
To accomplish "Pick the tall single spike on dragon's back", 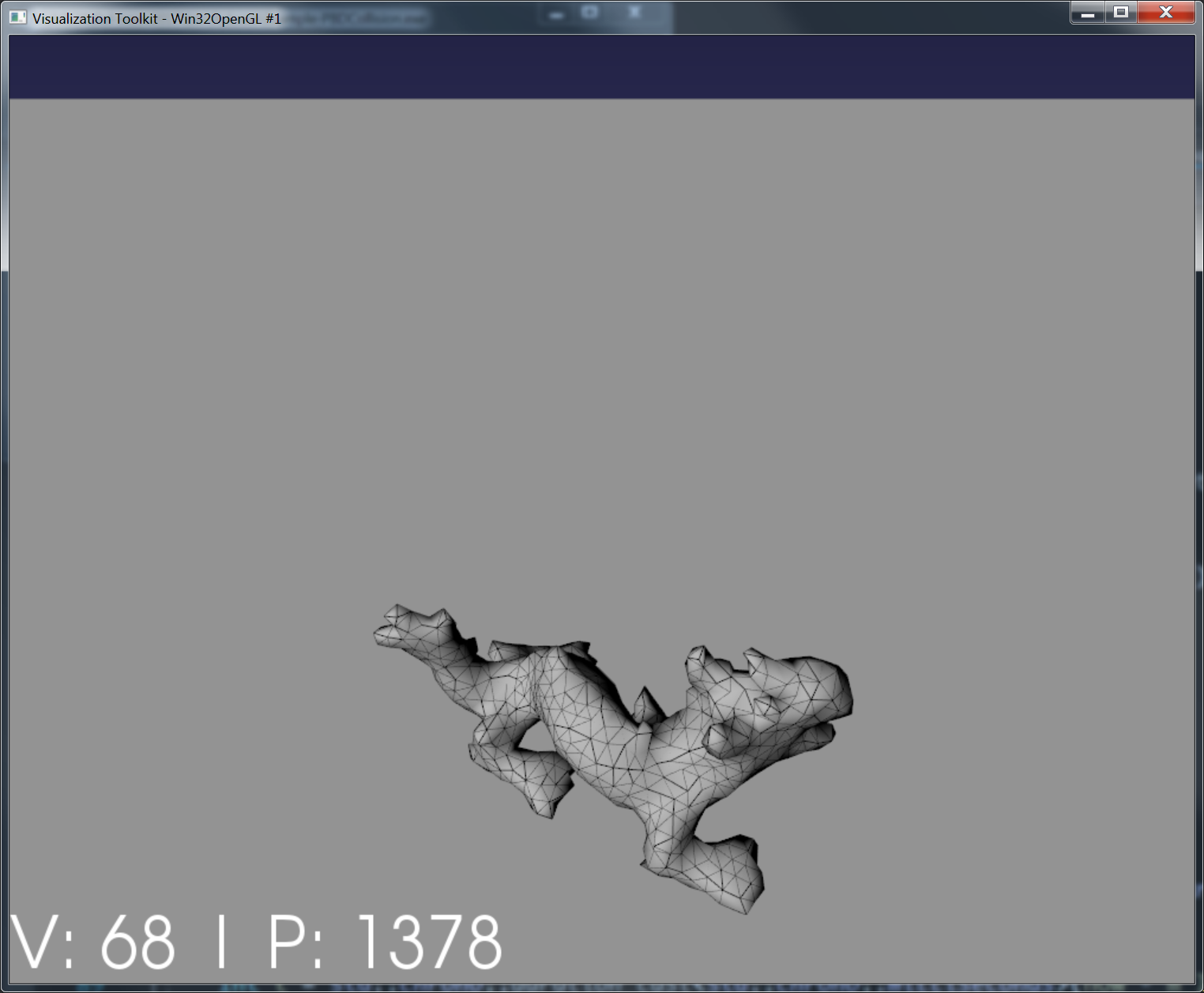I will [646, 704].
